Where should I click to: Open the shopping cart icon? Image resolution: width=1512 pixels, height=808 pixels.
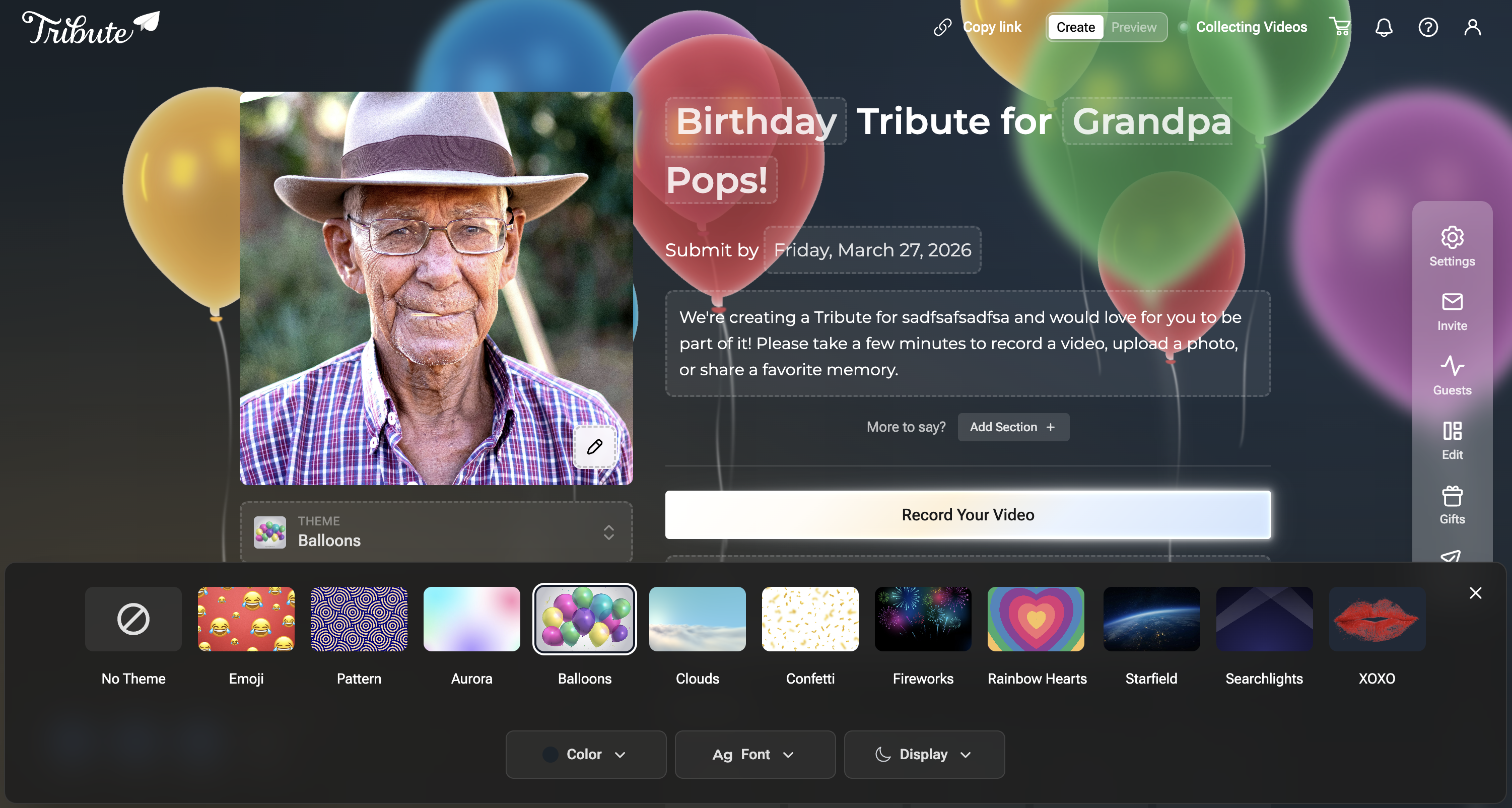coord(1340,27)
